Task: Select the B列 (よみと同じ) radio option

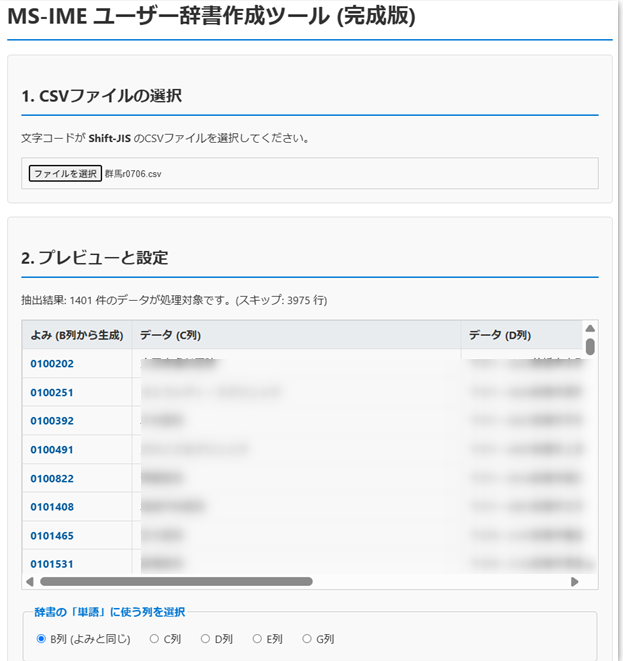Action: click(41, 639)
